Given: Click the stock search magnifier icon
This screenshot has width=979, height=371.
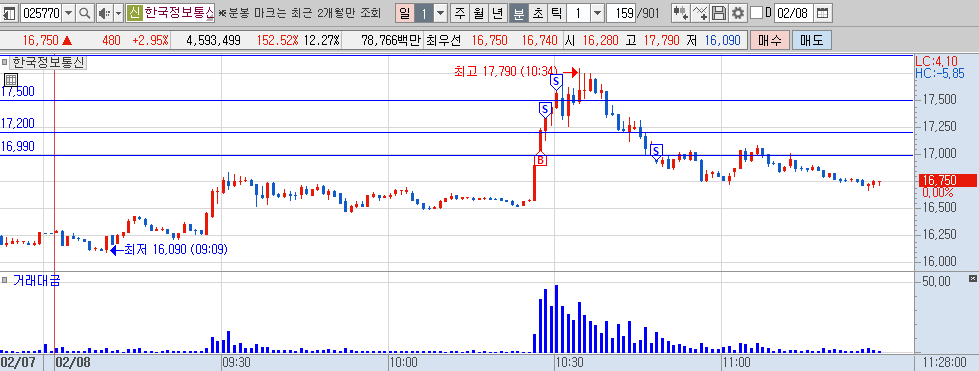Looking at the screenshot, I should pos(86,12).
